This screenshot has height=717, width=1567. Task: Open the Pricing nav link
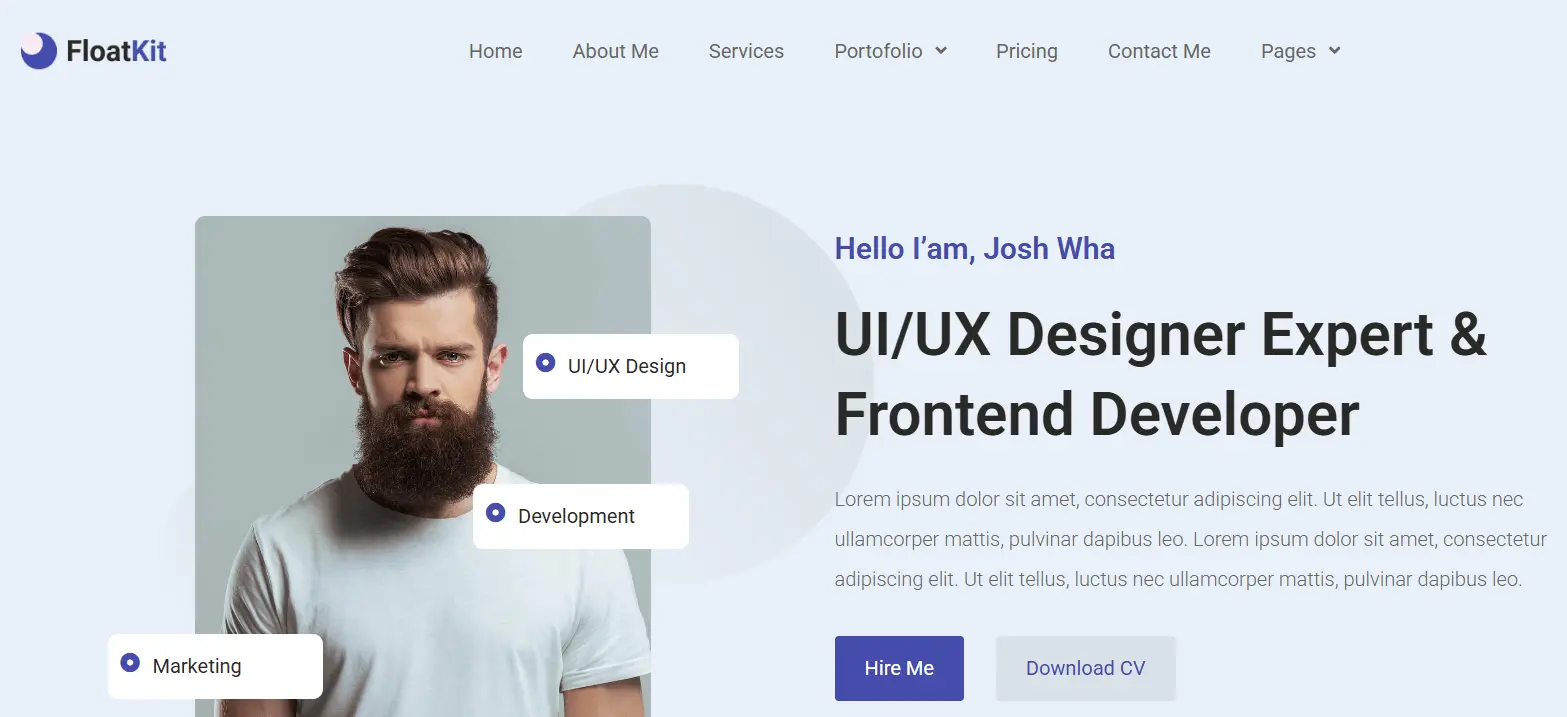(1027, 51)
